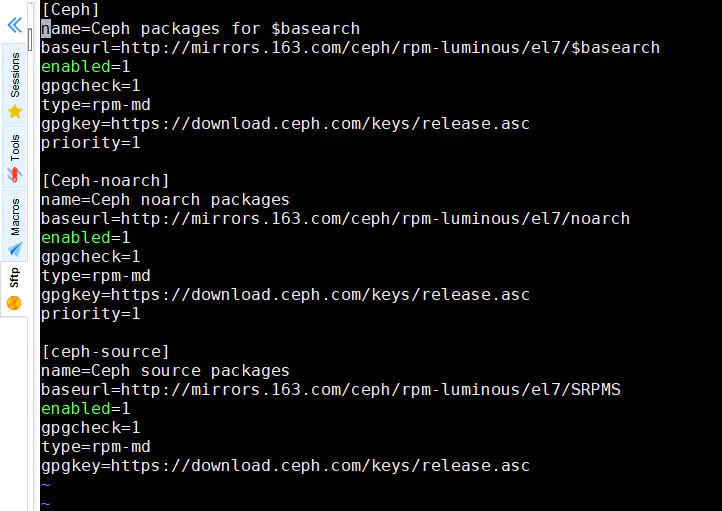Click the yellow star Sessions icon
This screenshot has height=511, width=722.
15,111
